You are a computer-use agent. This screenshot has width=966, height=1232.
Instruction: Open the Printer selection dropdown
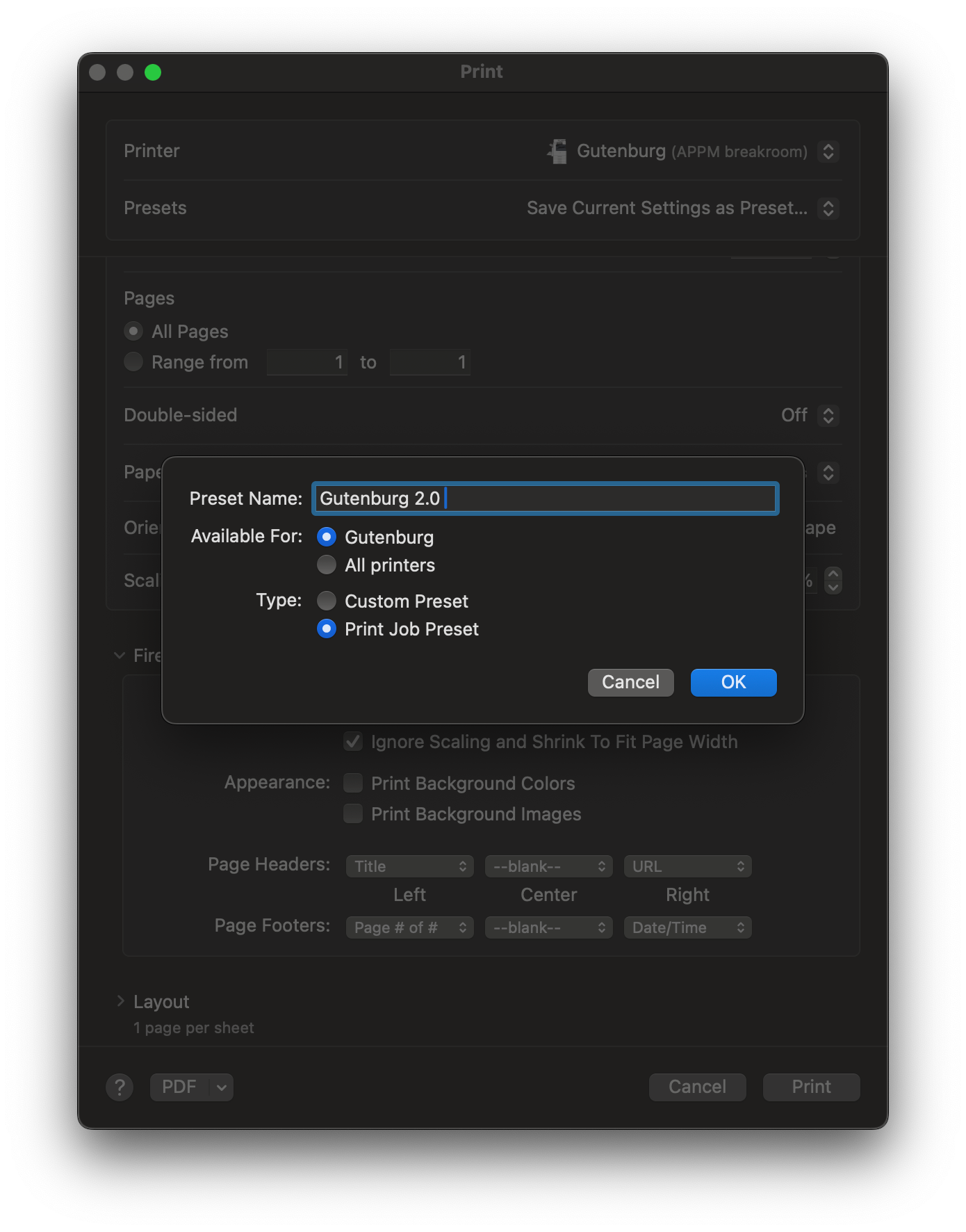point(828,151)
